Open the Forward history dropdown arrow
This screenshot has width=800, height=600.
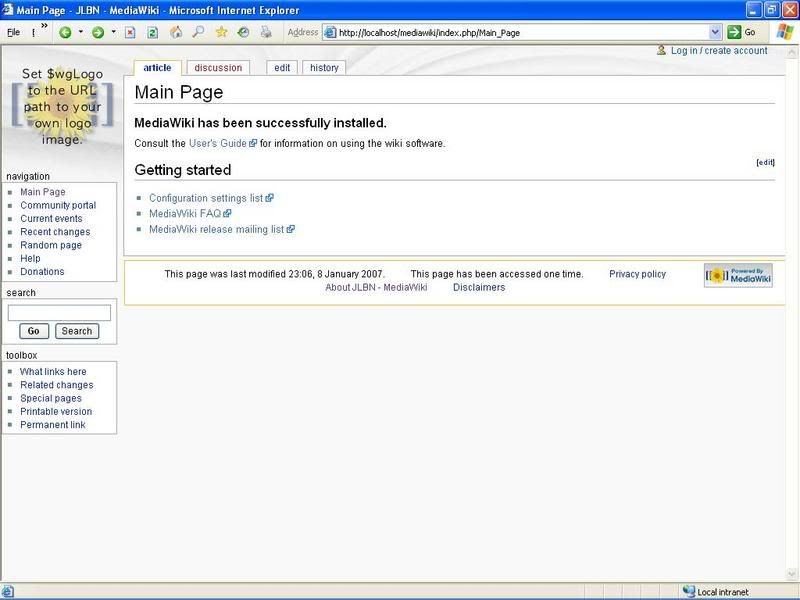click(113, 32)
